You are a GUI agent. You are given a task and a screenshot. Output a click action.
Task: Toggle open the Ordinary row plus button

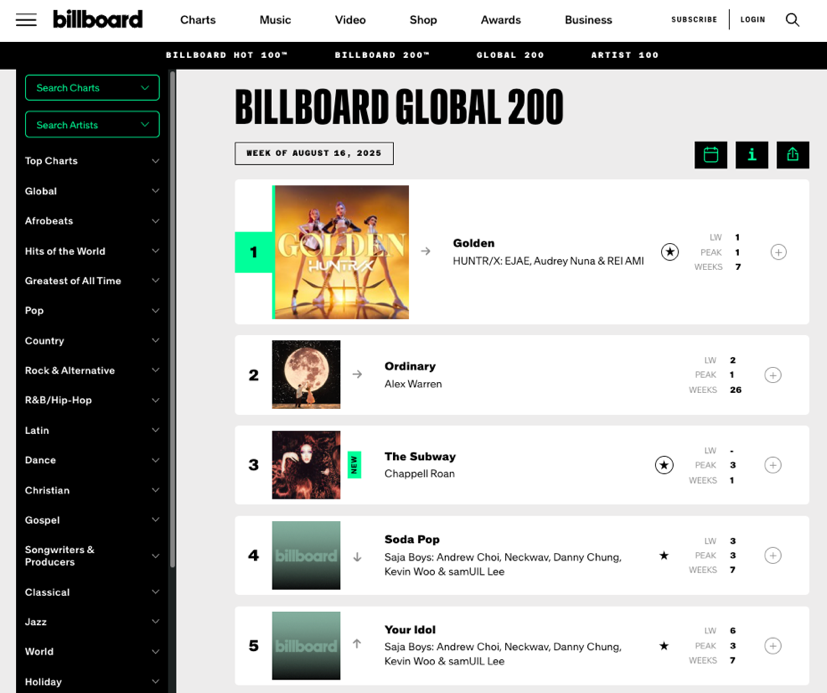point(772,375)
